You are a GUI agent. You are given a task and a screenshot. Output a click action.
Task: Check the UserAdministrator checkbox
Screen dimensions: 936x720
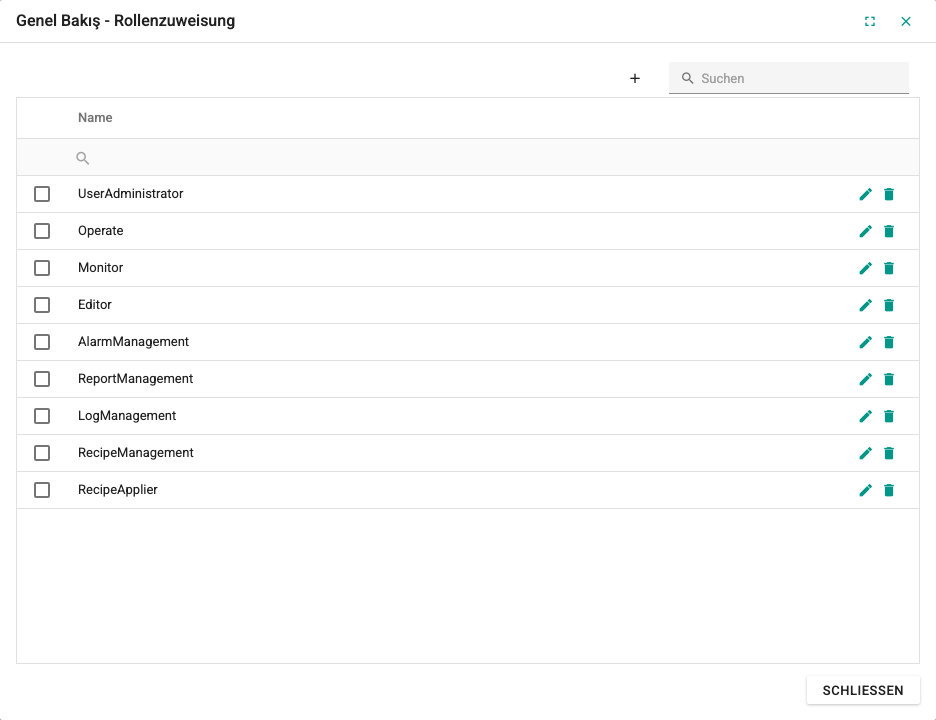42,194
